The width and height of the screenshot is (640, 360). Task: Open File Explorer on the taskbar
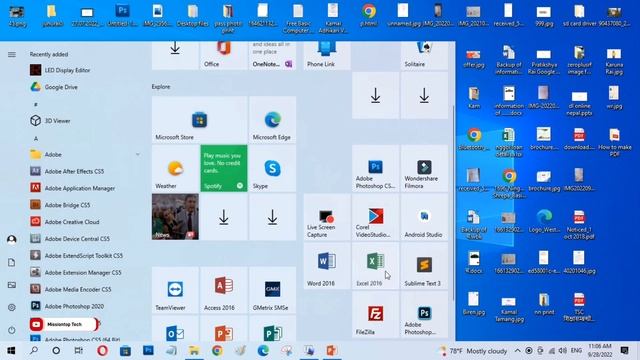point(194,351)
